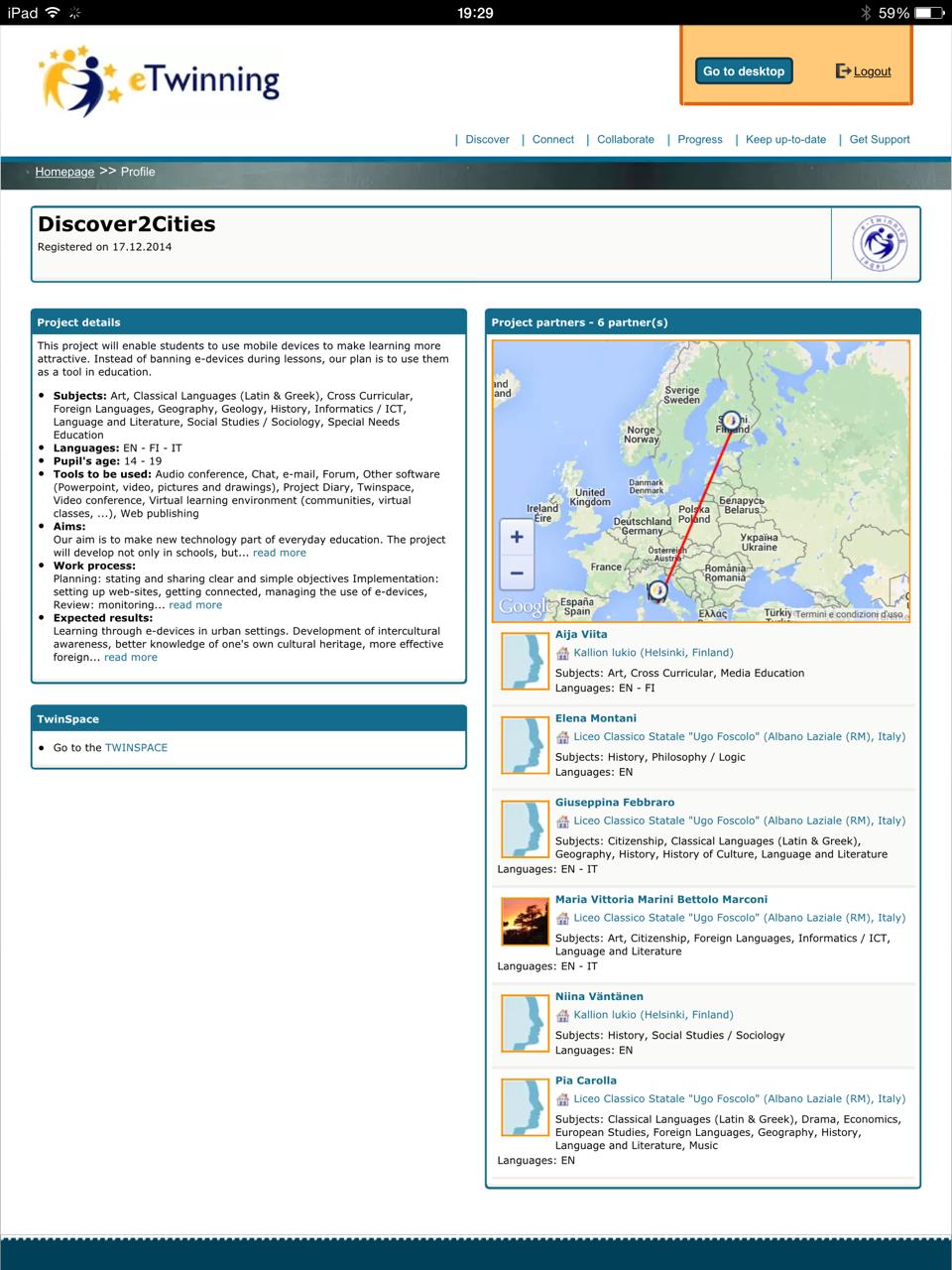Click the Go to desktop button
This screenshot has height=1270, width=952.
pyautogui.click(x=744, y=71)
